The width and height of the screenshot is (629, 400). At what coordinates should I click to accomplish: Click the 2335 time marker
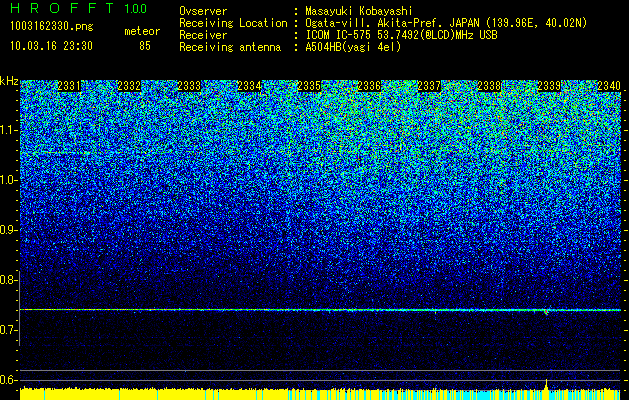(x=309, y=86)
